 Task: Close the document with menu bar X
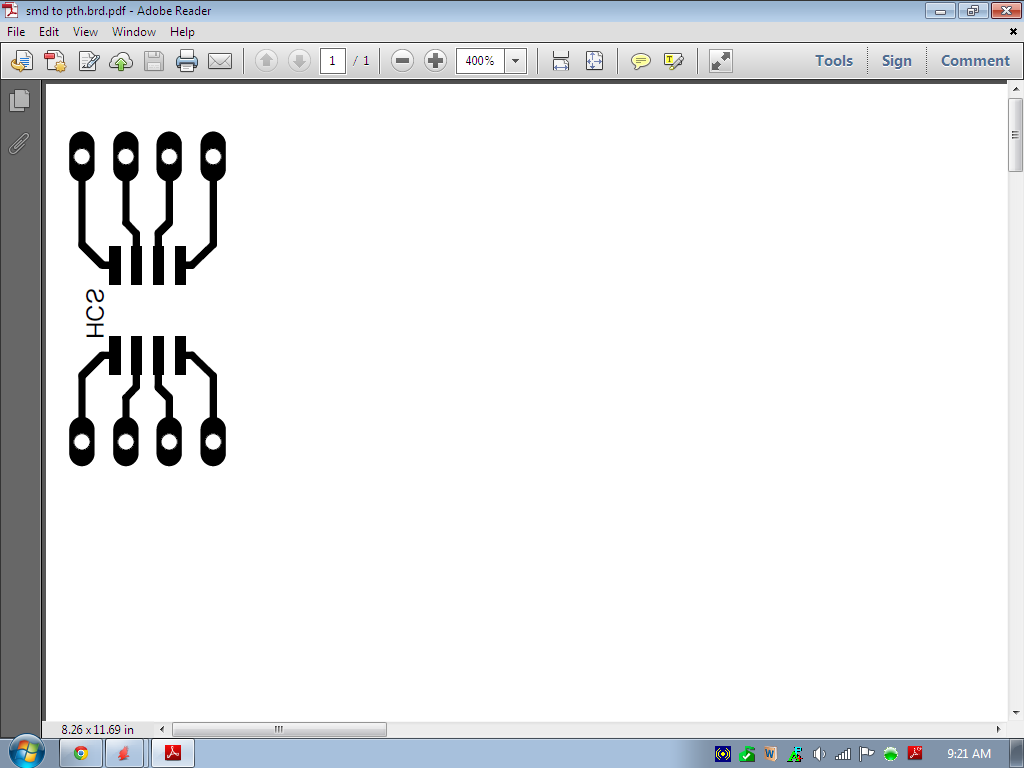(x=1014, y=31)
